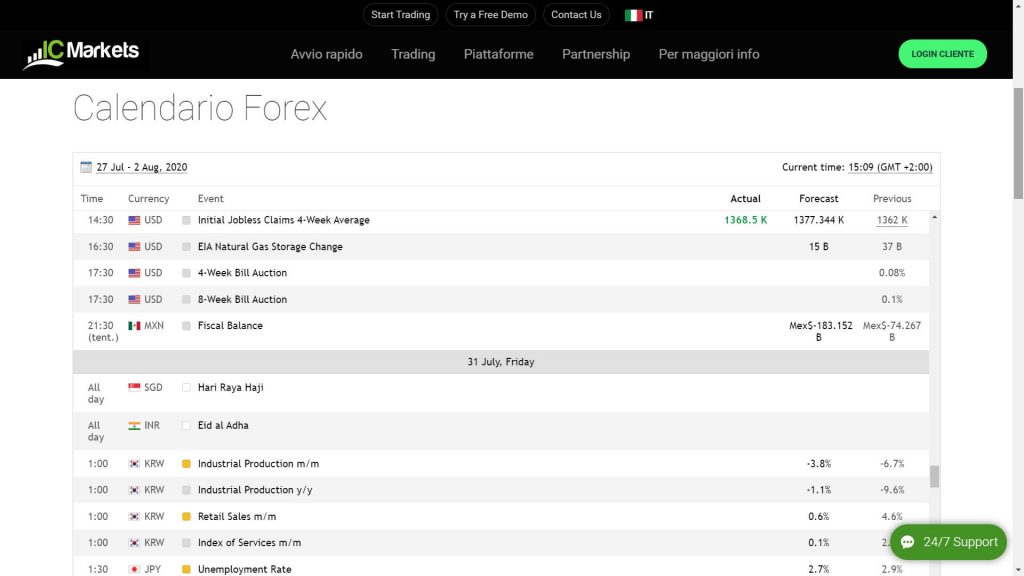Click the Singapore flag next to SGD

[134, 388]
